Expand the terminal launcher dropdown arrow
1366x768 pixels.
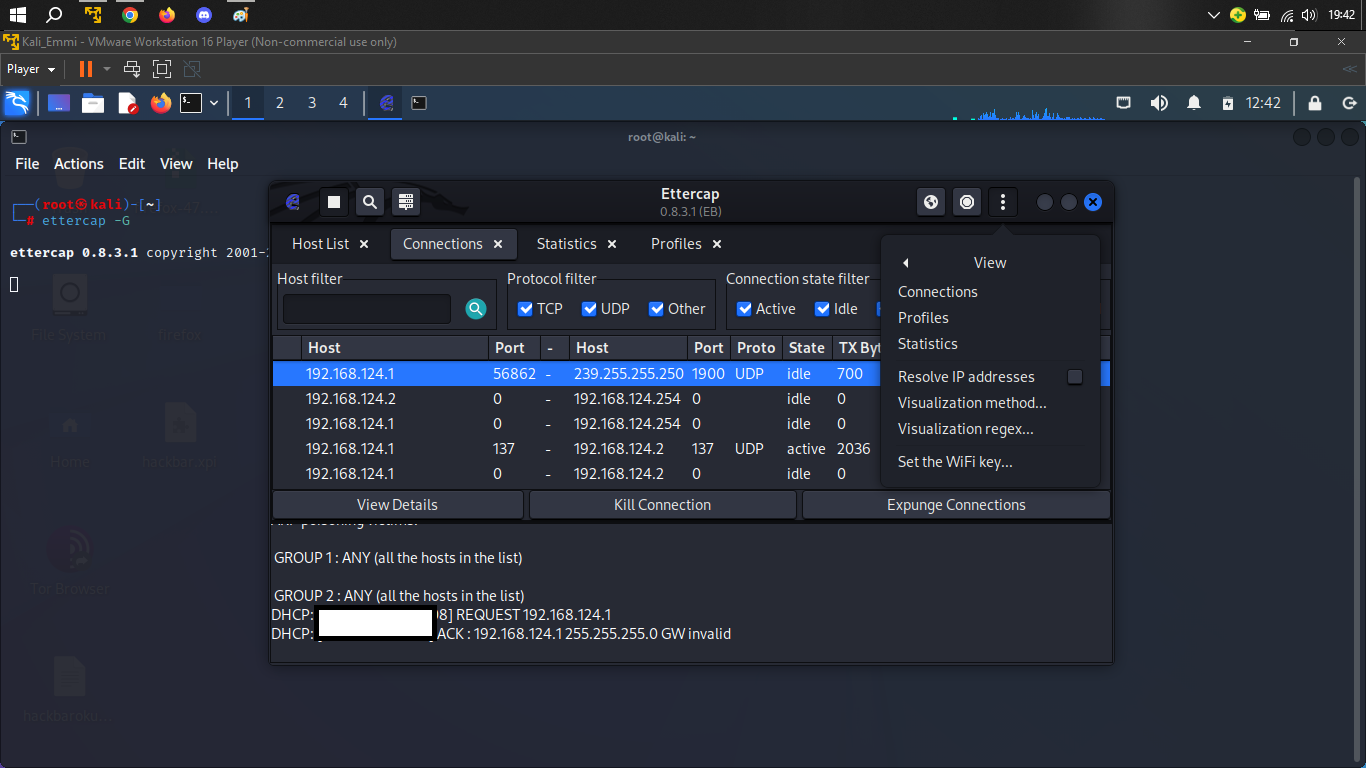click(x=214, y=103)
